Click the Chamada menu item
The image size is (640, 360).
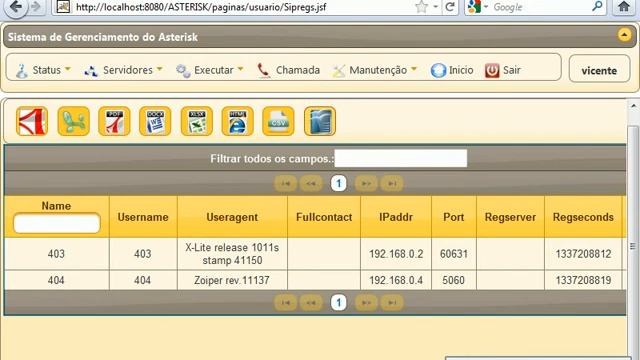tap(288, 70)
